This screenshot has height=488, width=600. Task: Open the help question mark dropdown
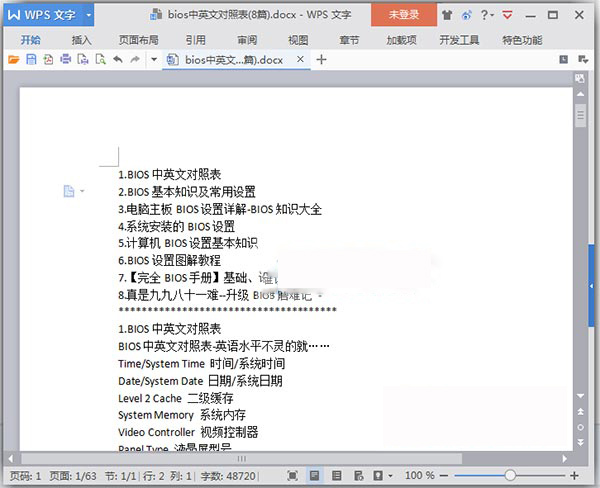tap(487, 15)
